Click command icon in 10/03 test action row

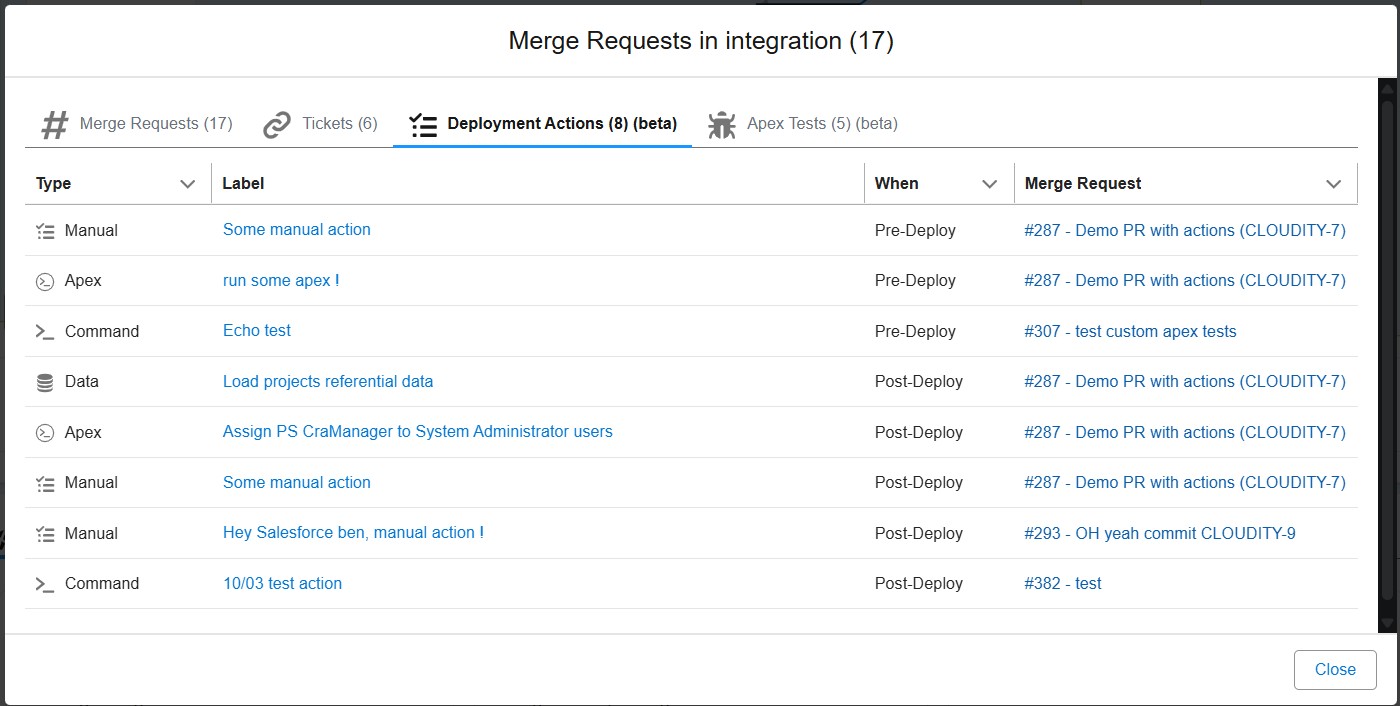[x=45, y=584]
